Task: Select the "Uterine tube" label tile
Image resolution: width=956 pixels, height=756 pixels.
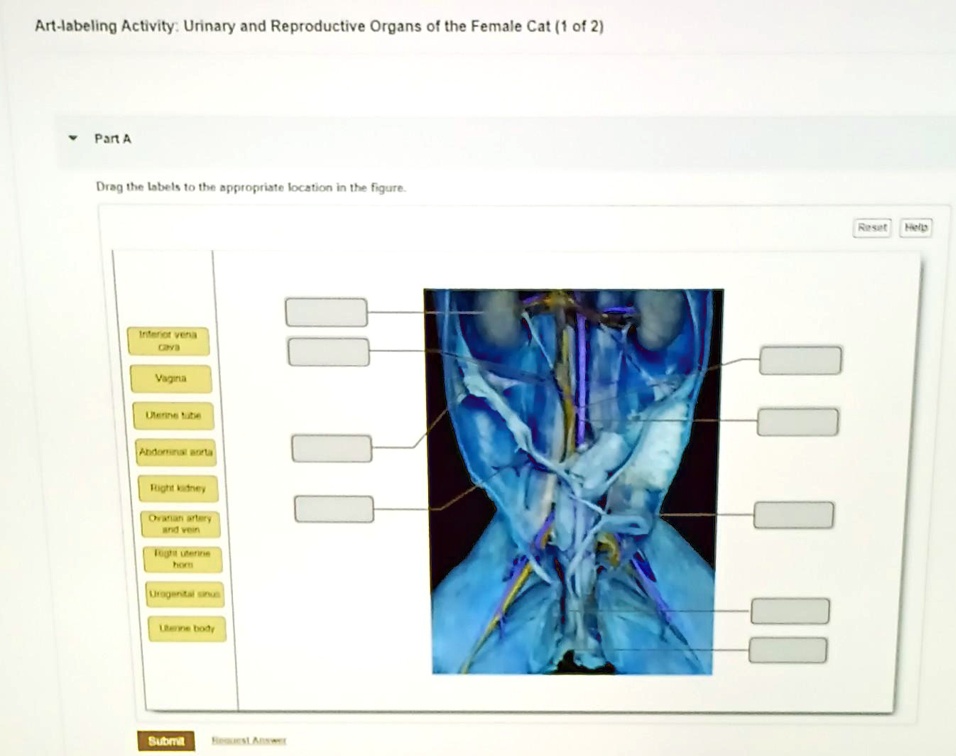Action: coord(172,415)
